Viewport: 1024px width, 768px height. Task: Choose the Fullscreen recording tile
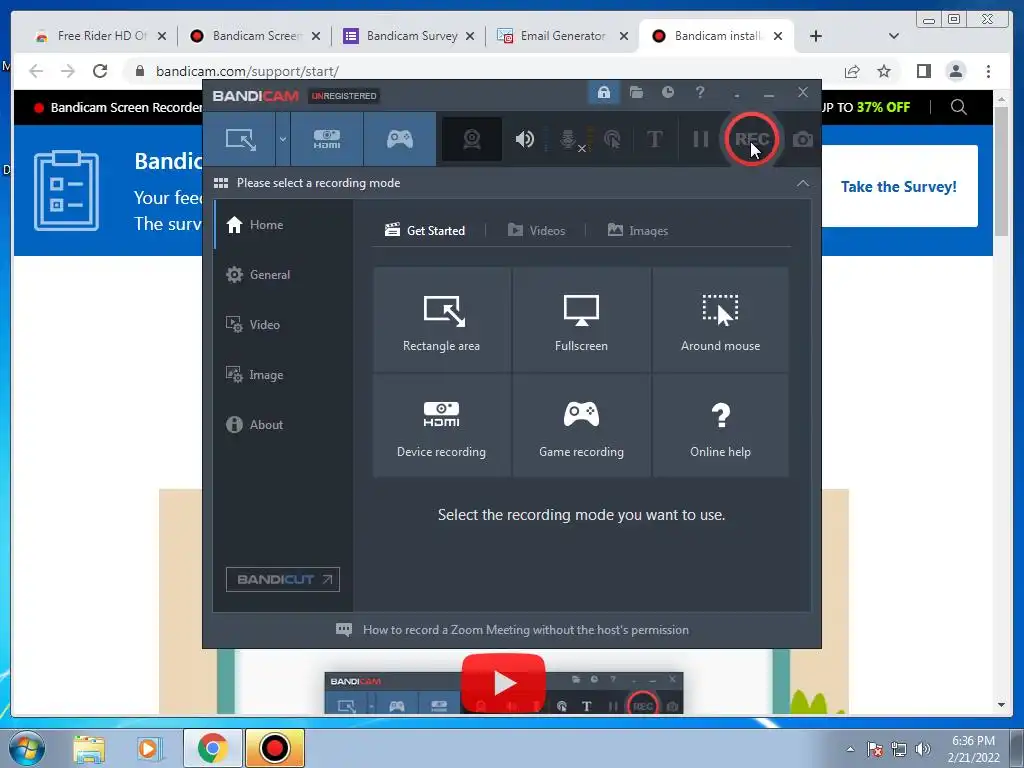click(581, 320)
